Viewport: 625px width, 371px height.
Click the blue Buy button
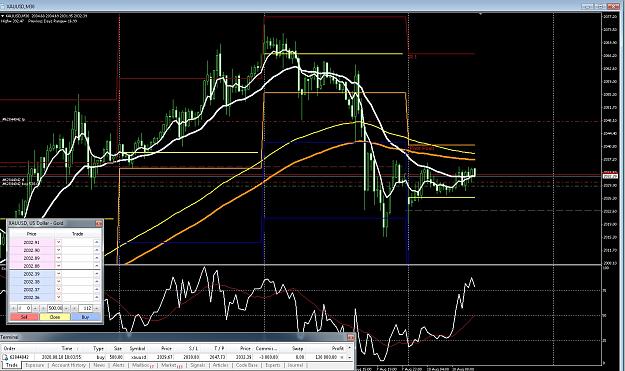85,317
